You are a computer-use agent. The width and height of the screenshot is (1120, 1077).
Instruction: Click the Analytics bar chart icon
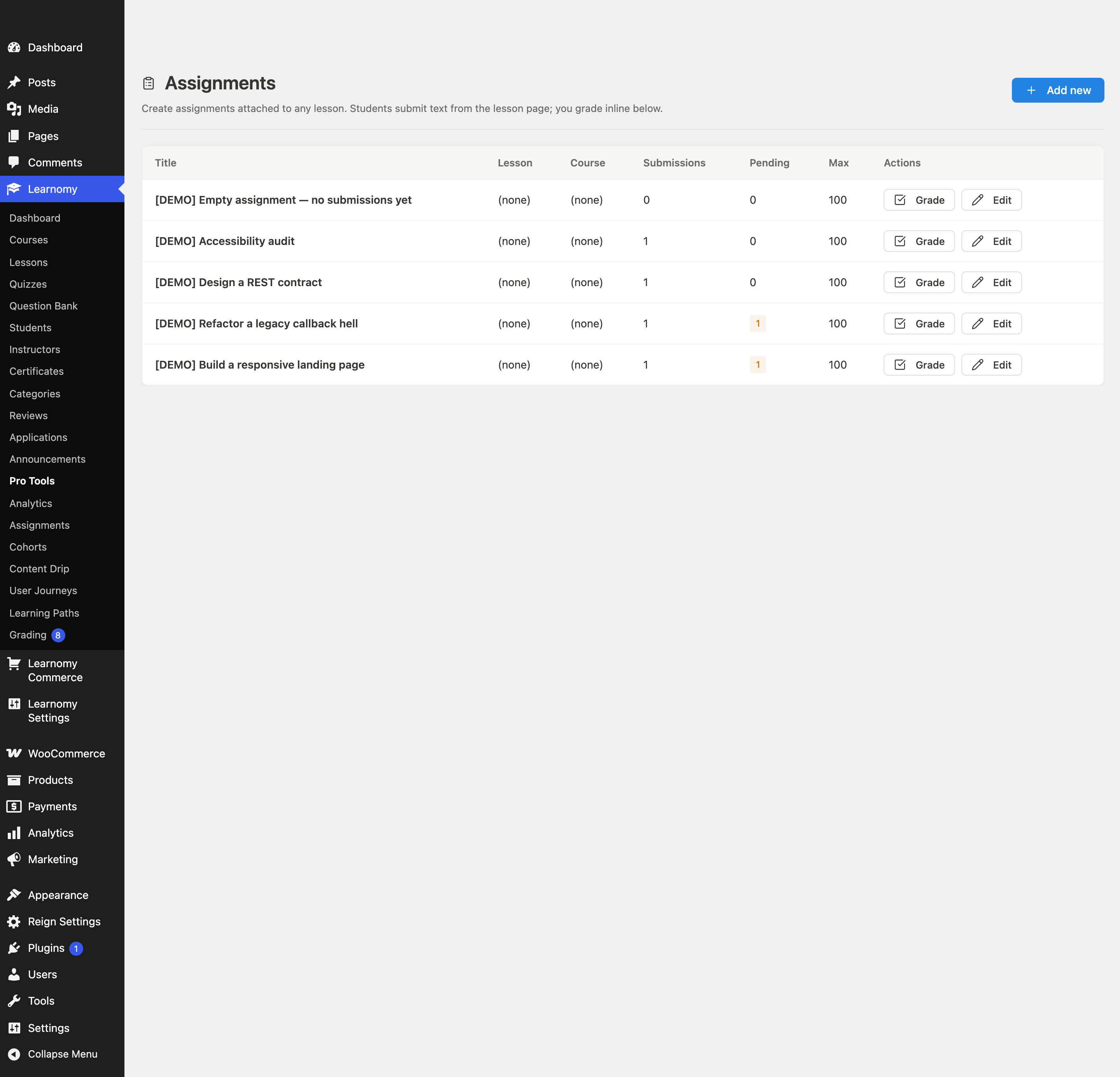click(x=14, y=833)
